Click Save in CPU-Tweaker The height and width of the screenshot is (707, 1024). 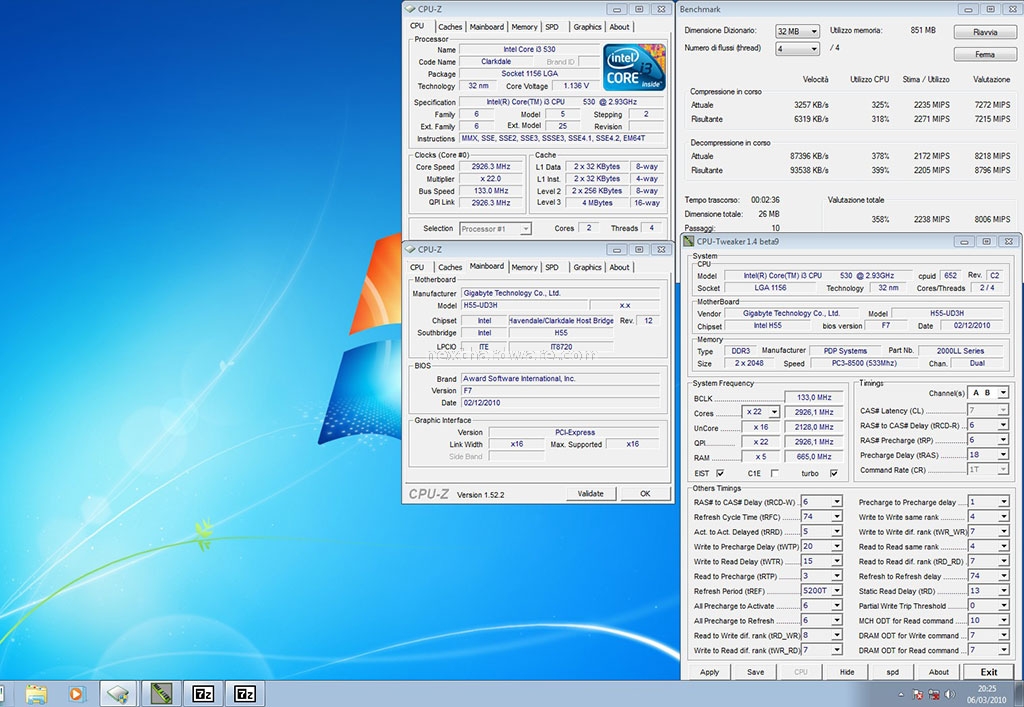[756, 672]
